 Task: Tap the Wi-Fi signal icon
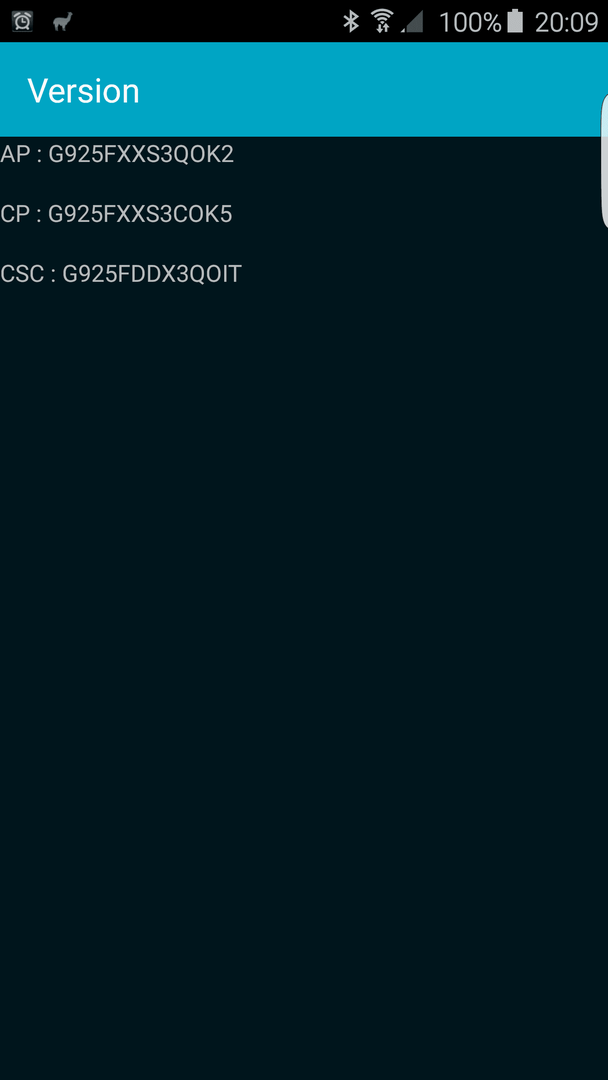[381, 21]
